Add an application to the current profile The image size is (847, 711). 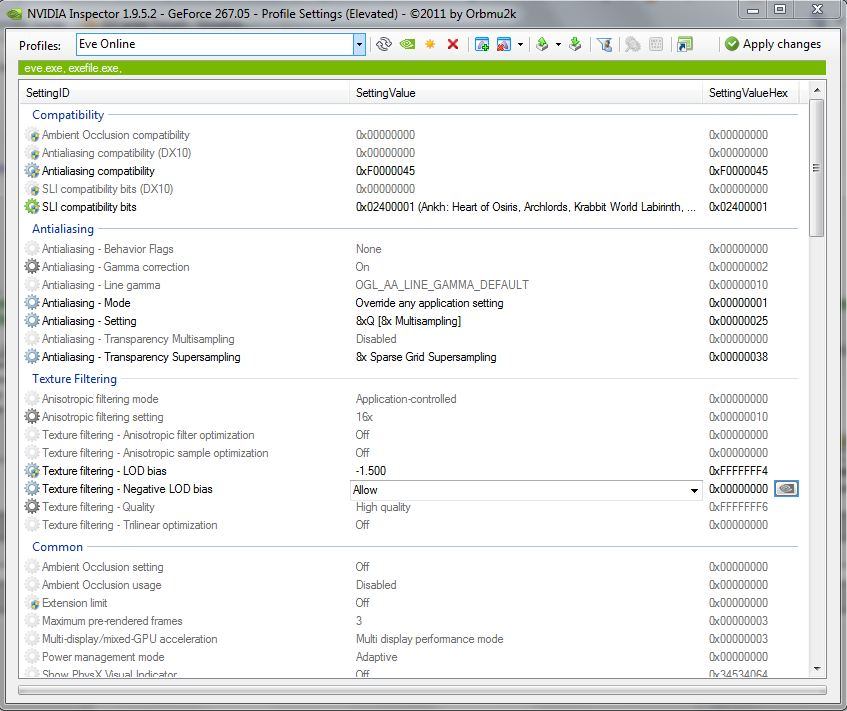coord(481,44)
